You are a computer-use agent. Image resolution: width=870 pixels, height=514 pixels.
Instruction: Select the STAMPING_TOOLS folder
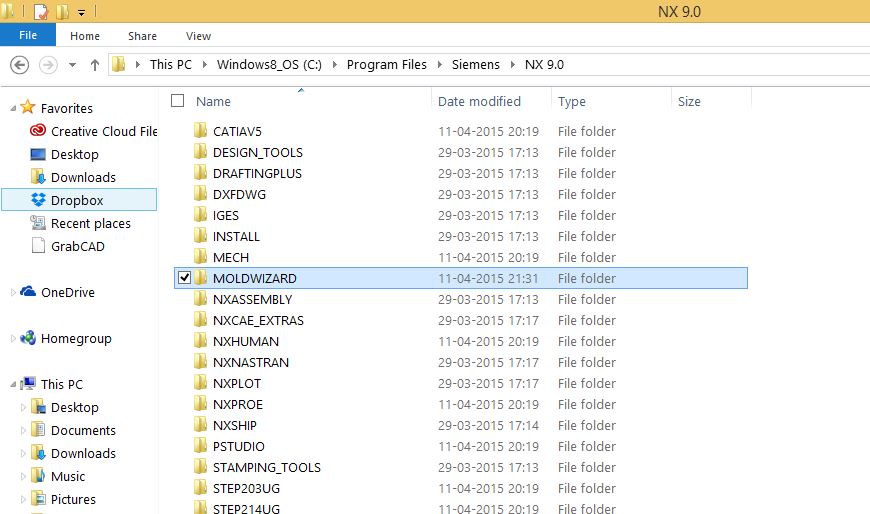(267, 467)
